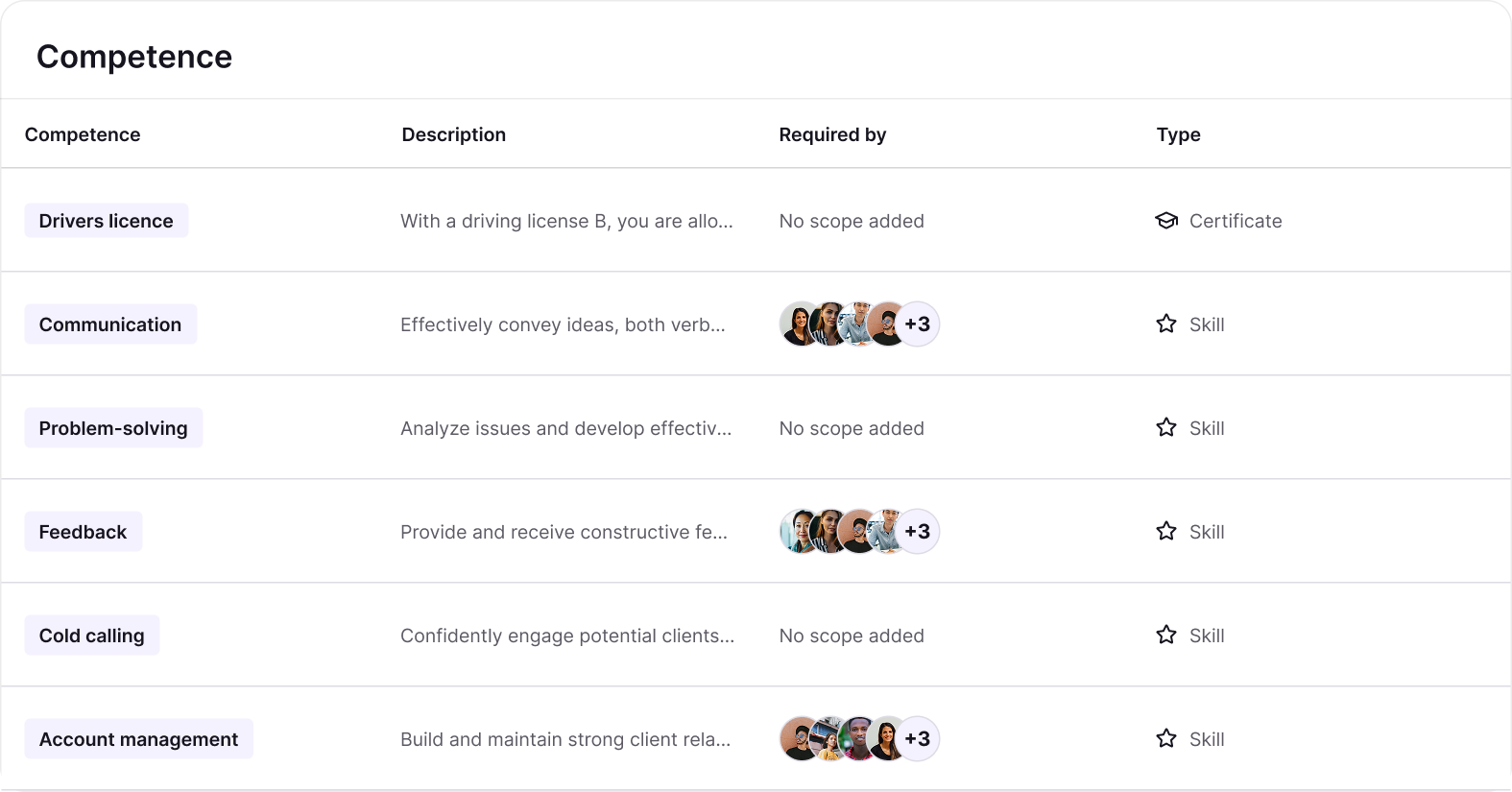
Task: Click the star icon in Communication row
Action: [x=1166, y=324]
